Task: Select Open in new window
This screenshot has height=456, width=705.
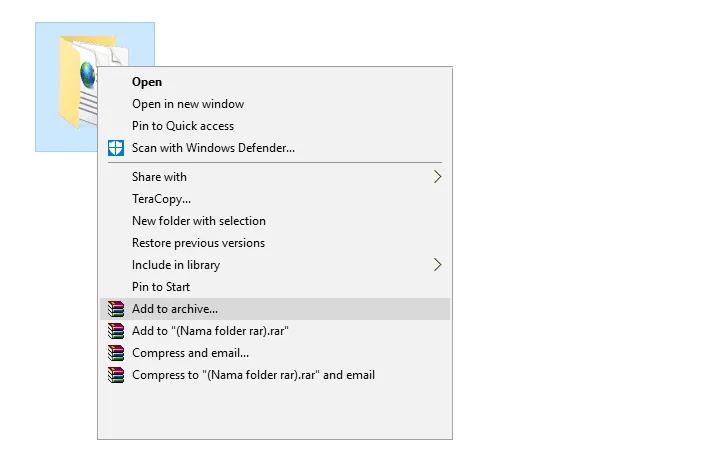Action: pos(275,104)
